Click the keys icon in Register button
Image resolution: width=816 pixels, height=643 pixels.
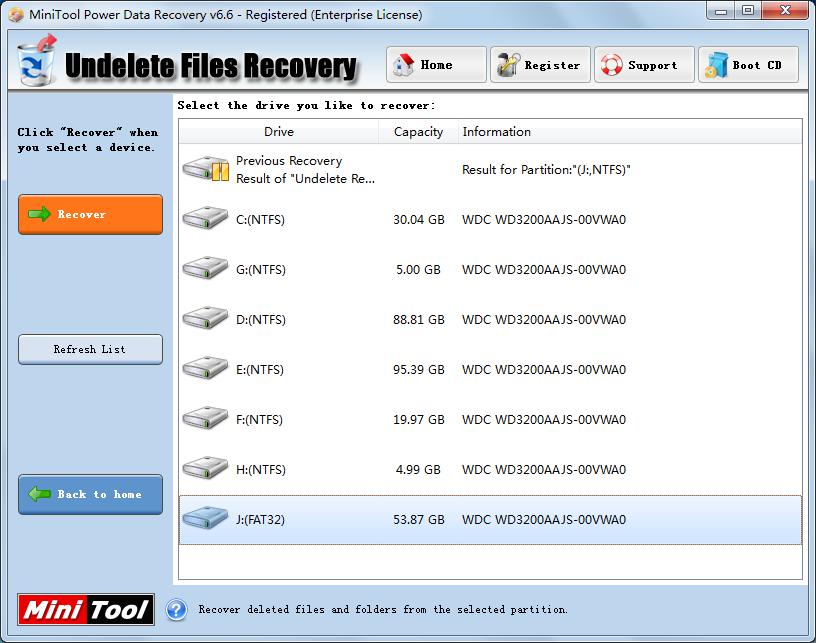pyautogui.click(x=508, y=65)
